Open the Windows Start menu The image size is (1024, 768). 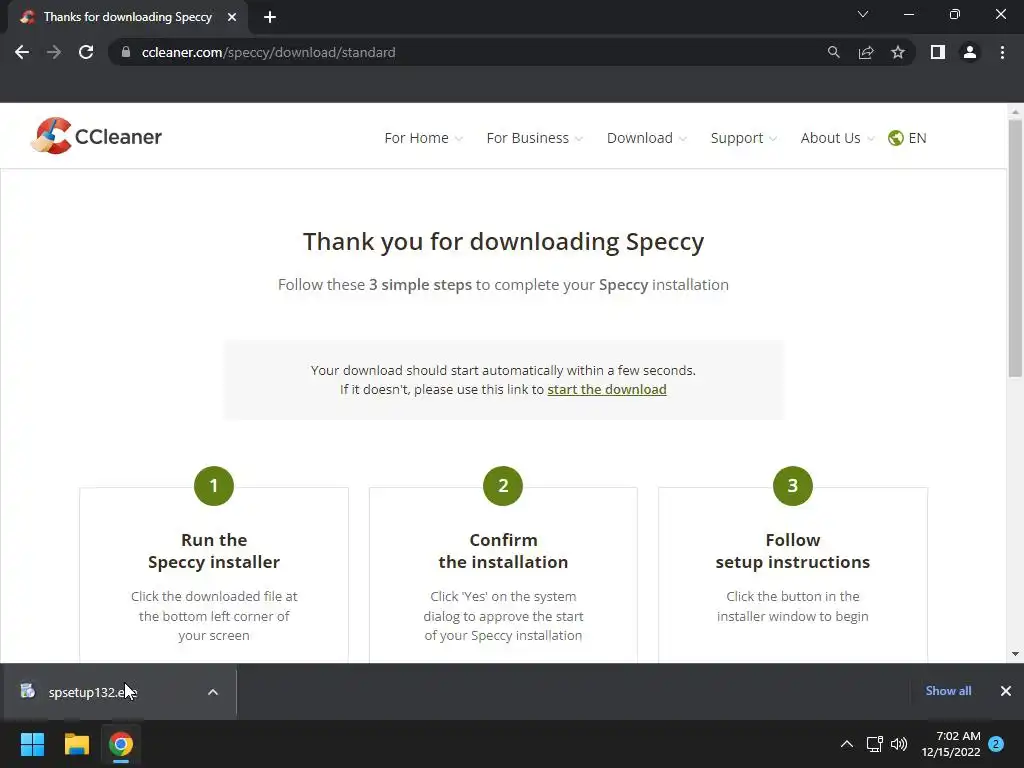(x=32, y=744)
